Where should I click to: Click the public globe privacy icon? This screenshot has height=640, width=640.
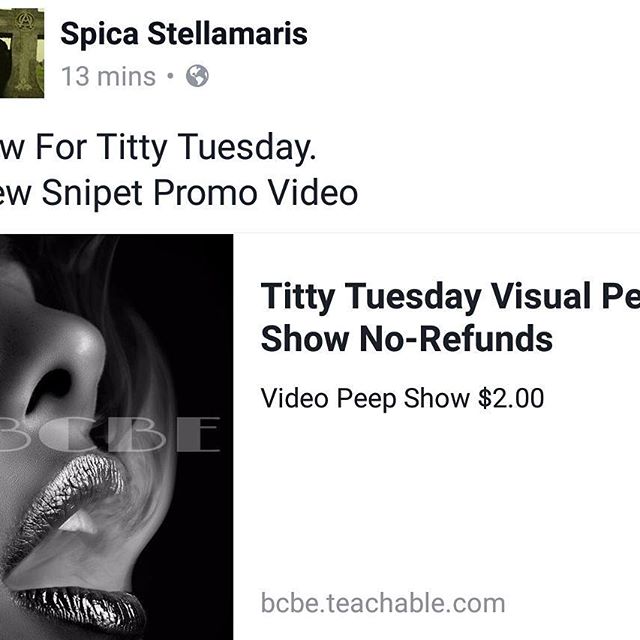tap(197, 76)
